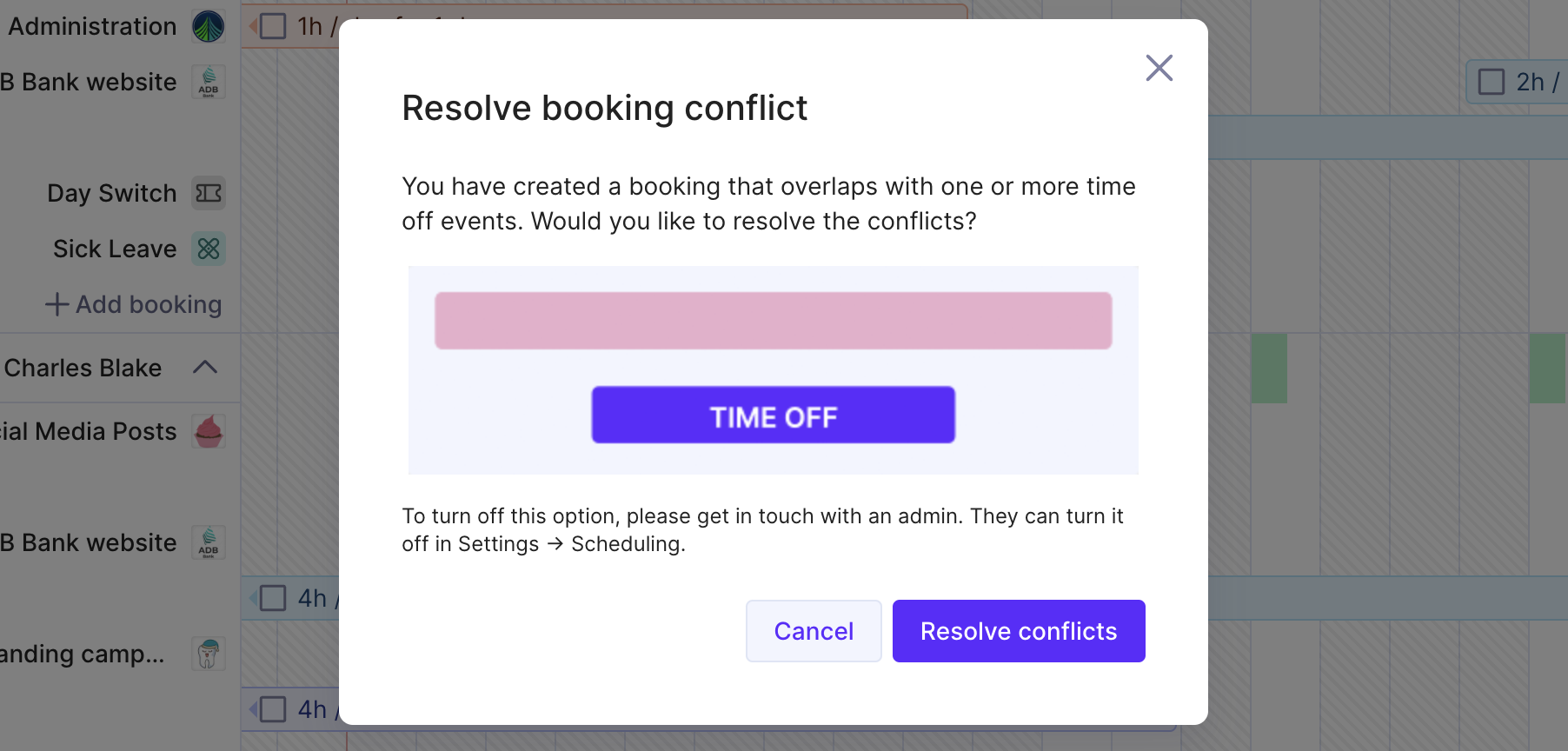The height and width of the screenshot is (751, 1568).
Task: Click the ADB Bank website icon under Charles Blake
Action: click(209, 542)
